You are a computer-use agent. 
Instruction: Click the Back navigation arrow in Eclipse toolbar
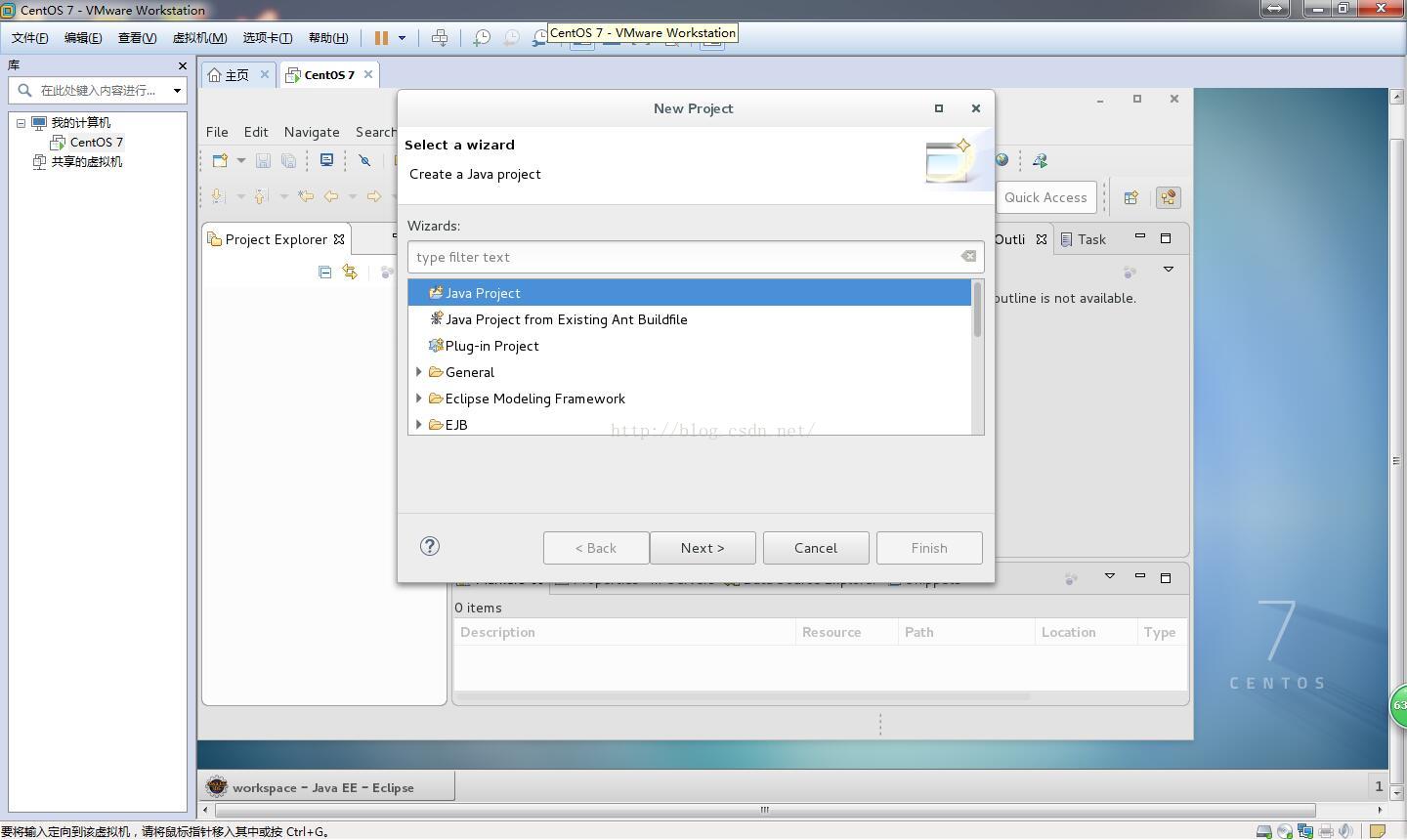tap(331, 196)
